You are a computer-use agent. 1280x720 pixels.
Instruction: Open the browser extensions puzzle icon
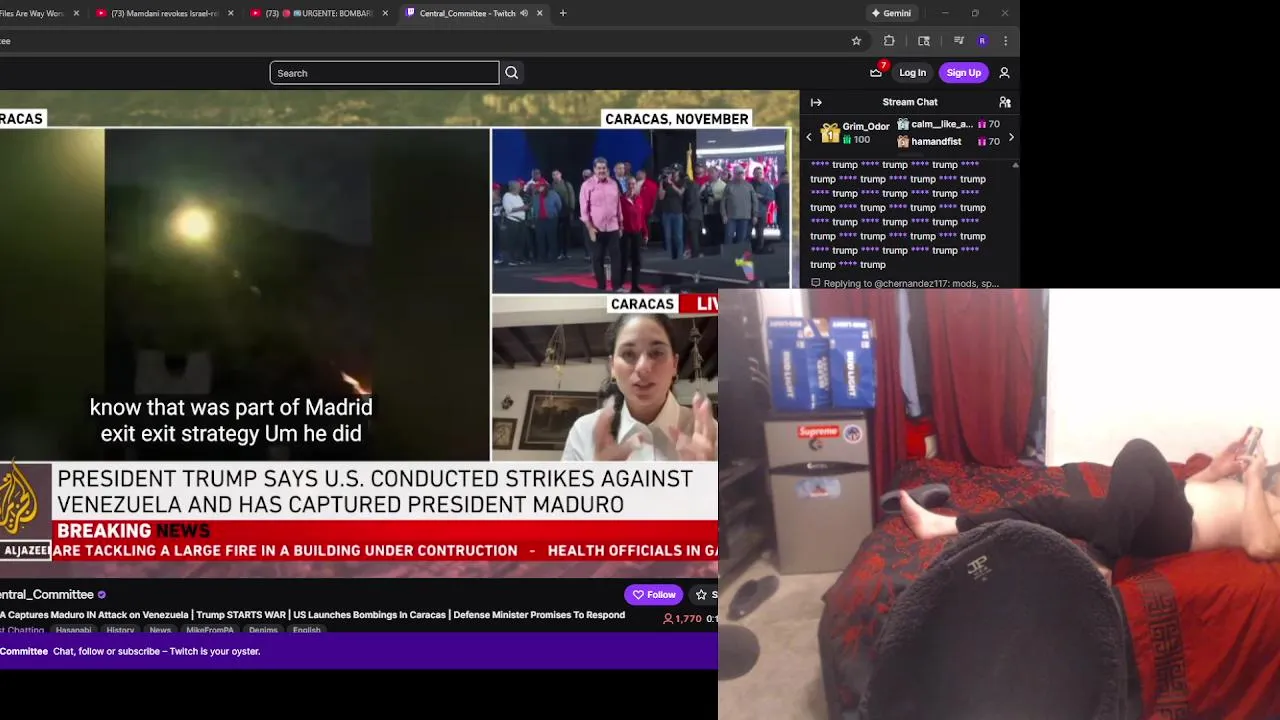tap(889, 41)
